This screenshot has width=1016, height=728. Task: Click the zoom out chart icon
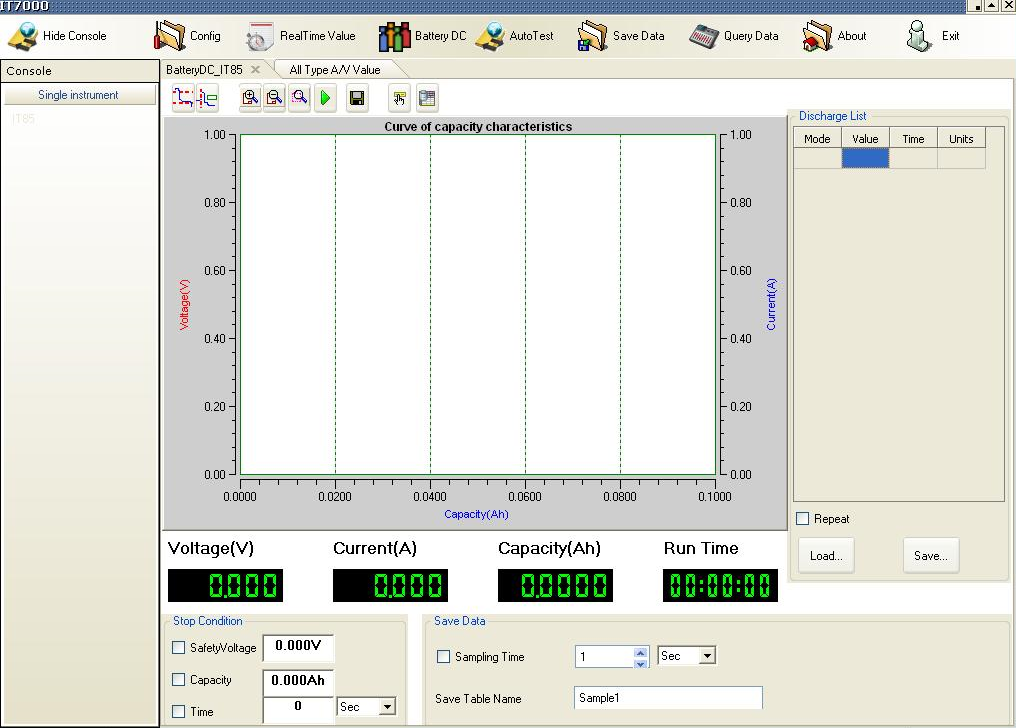[x=275, y=97]
